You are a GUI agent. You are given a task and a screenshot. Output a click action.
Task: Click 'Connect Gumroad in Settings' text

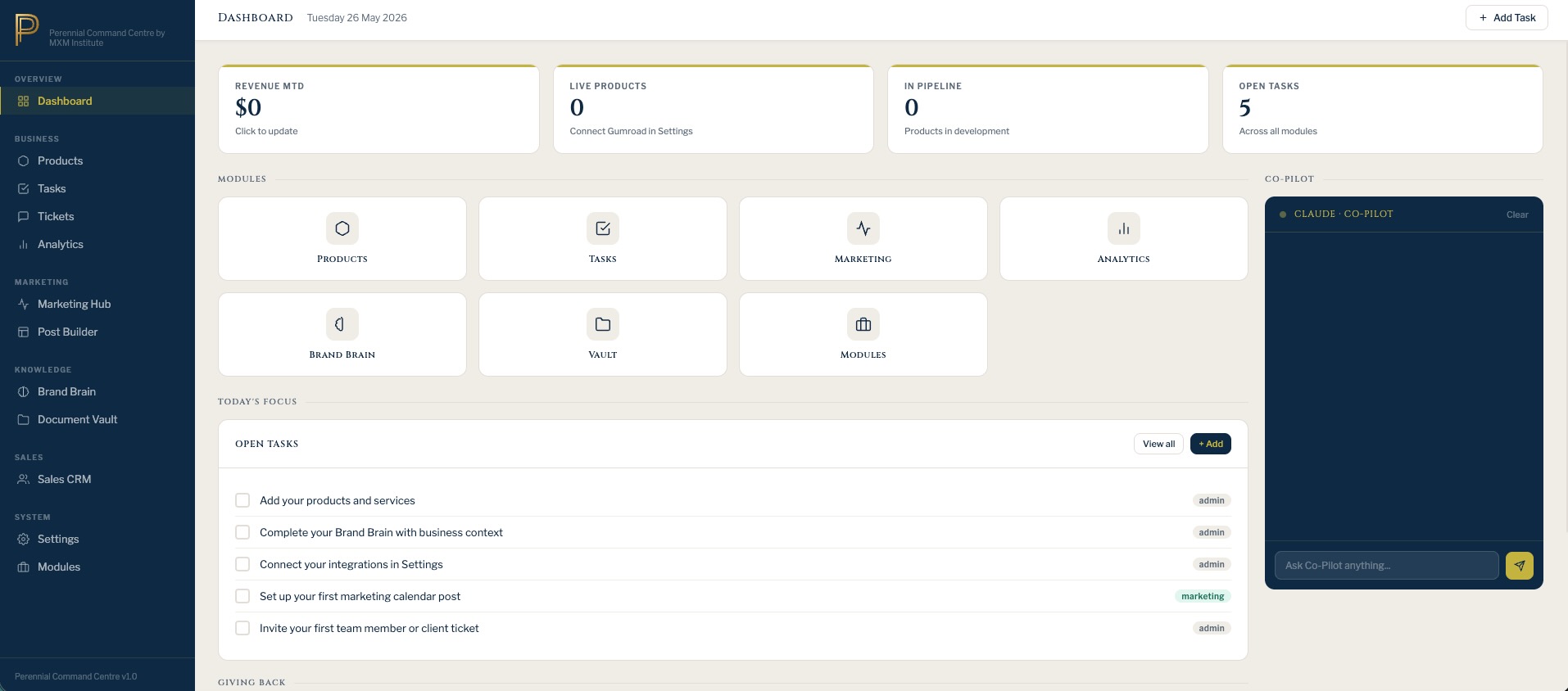tap(631, 131)
